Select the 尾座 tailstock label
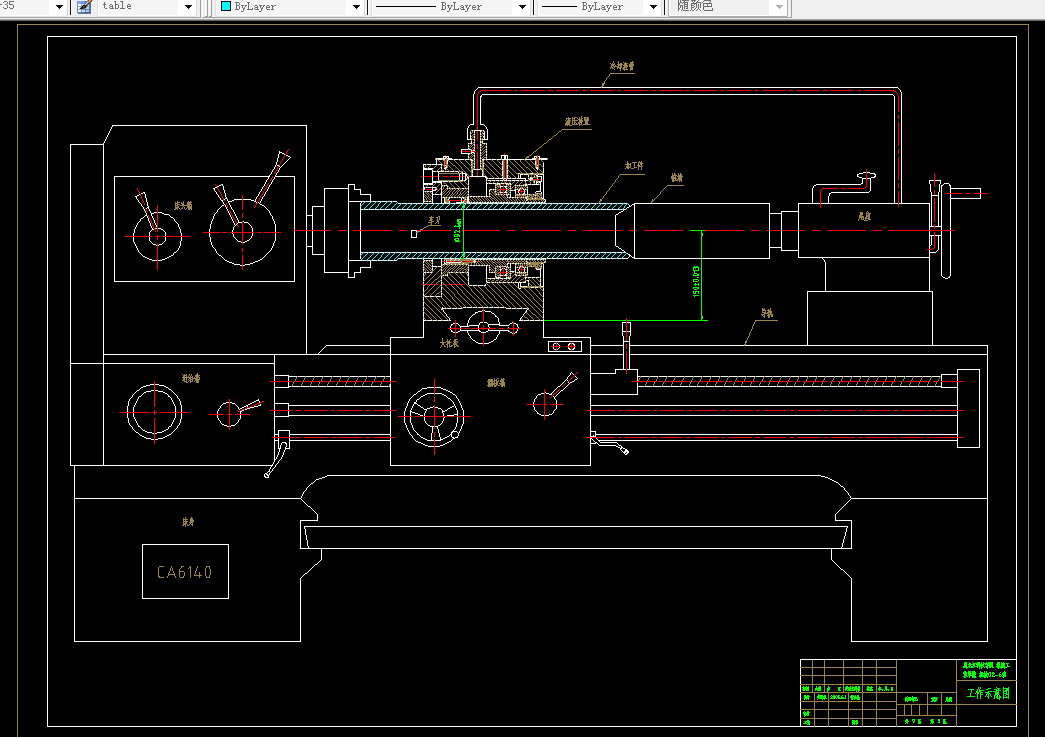Viewport: 1045px width, 737px height. (866, 215)
